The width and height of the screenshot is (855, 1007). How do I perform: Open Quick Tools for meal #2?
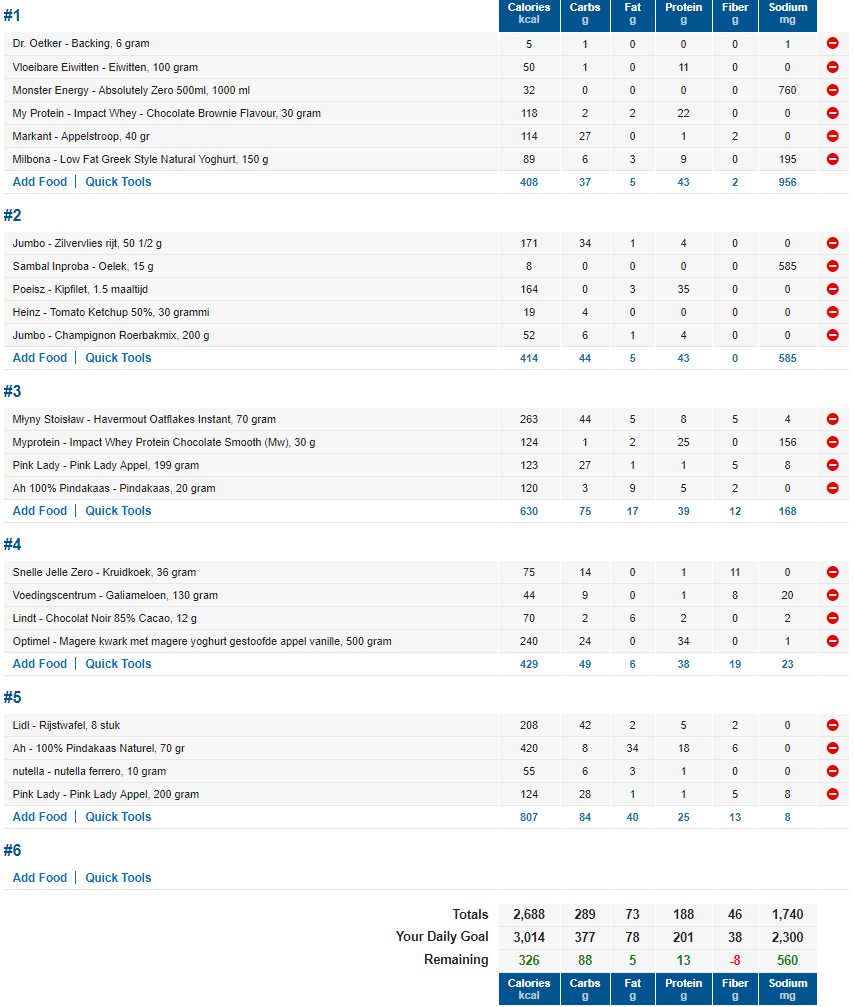tap(118, 358)
